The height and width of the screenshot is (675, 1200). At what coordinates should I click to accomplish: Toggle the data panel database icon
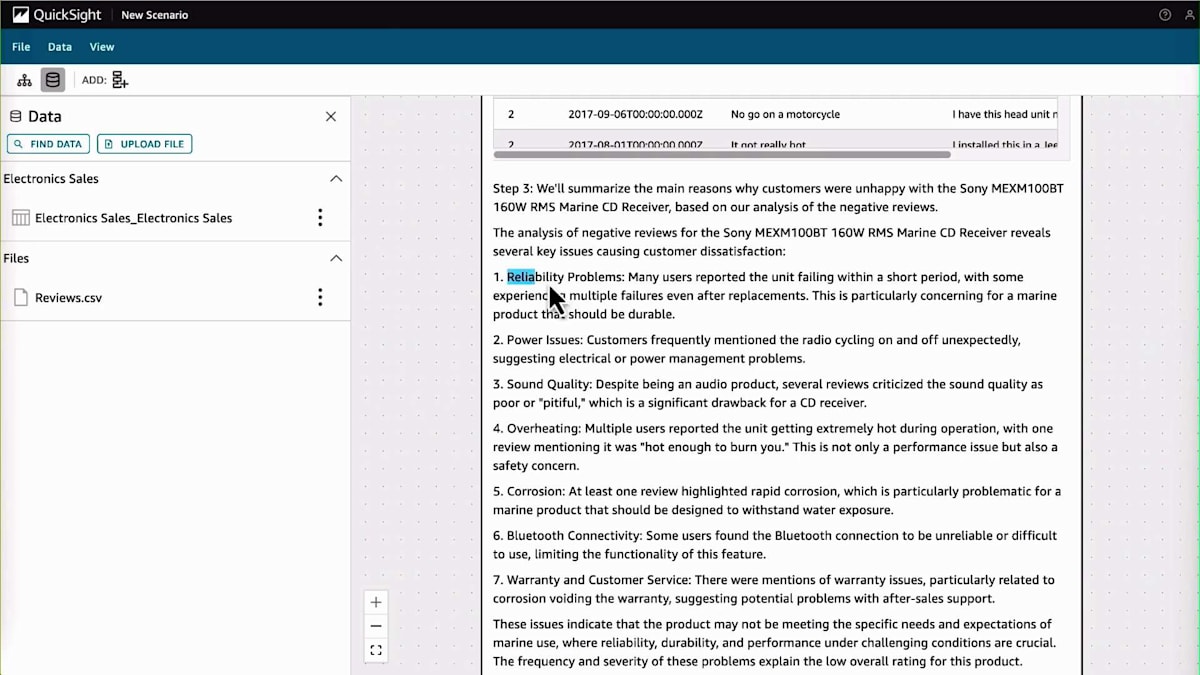click(x=53, y=80)
